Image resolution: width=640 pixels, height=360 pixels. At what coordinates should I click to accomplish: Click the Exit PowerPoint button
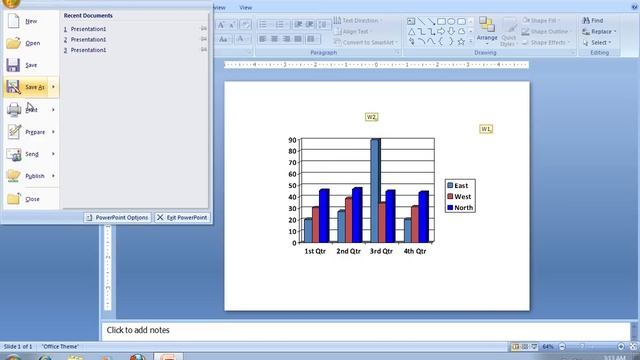coord(182,218)
